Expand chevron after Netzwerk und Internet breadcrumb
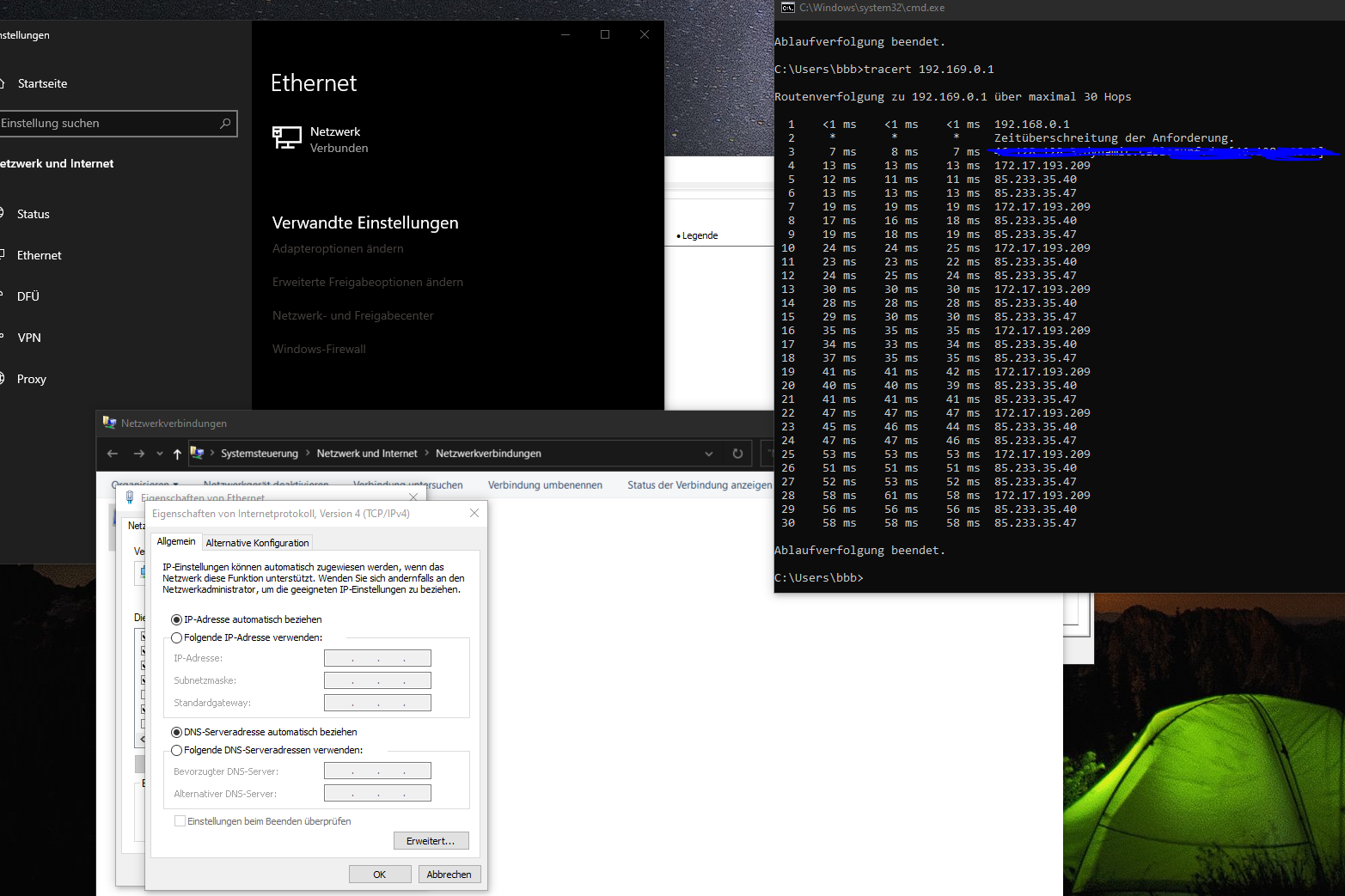Viewport: 1345px width, 896px height. [x=426, y=454]
